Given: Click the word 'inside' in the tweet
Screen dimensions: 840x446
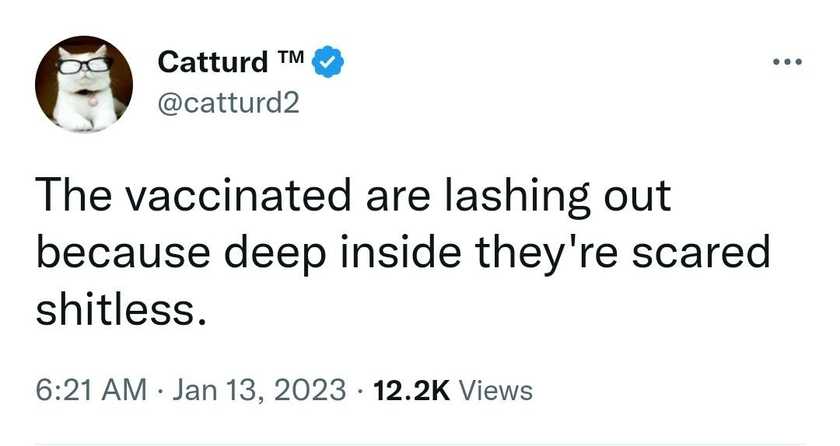Looking at the screenshot, I should click(401, 252).
